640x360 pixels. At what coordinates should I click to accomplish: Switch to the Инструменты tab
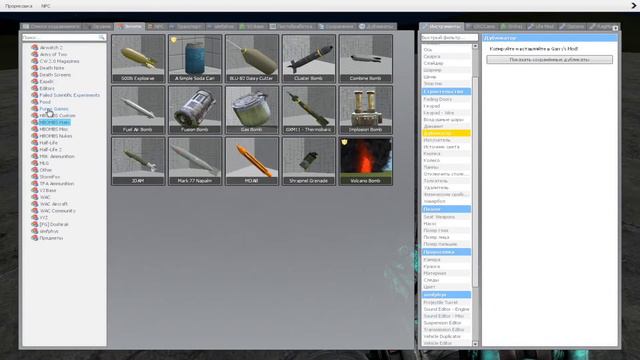coord(442,27)
